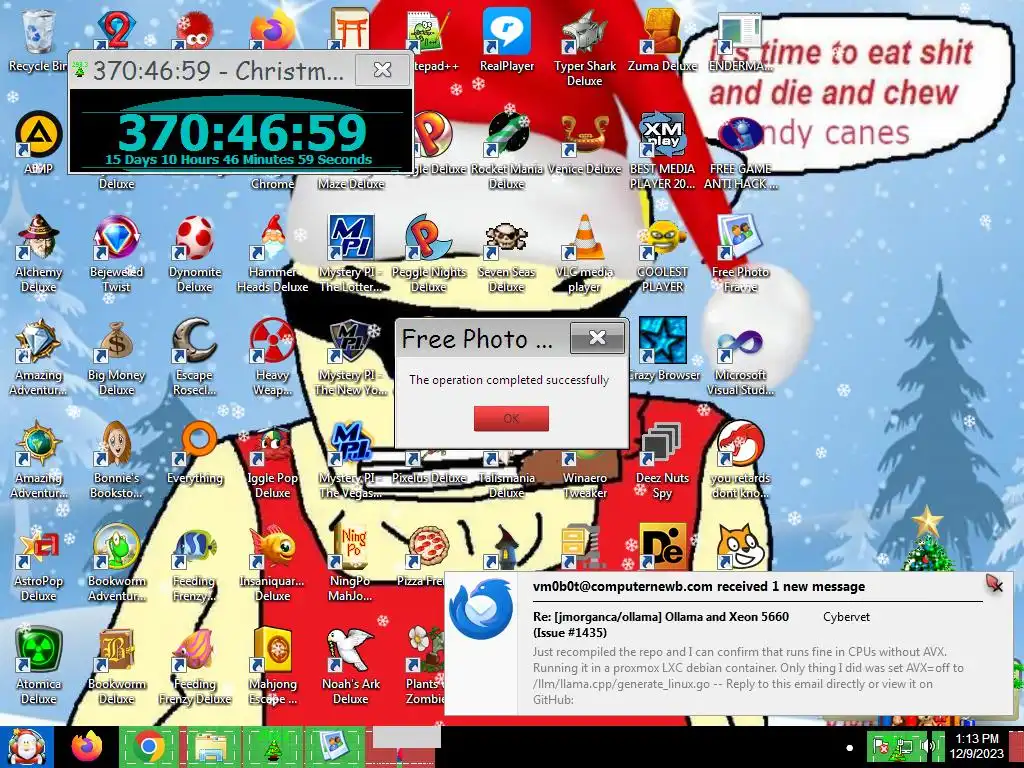The height and width of the screenshot is (768, 1024).
Task: Open Rocket Mania Deluxe shortcut
Action: (x=507, y=150)
